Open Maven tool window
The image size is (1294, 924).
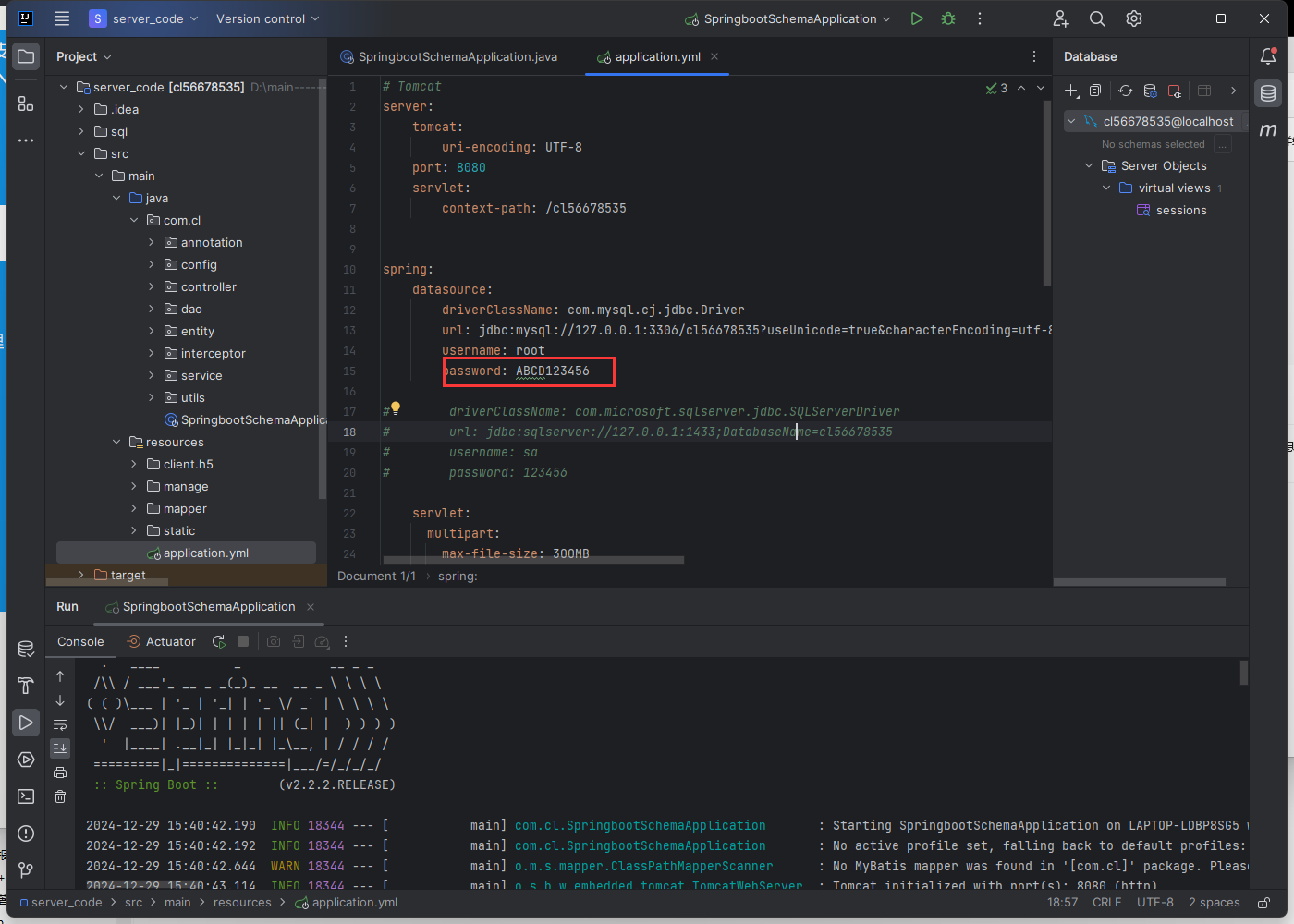tap(1268, 130)
